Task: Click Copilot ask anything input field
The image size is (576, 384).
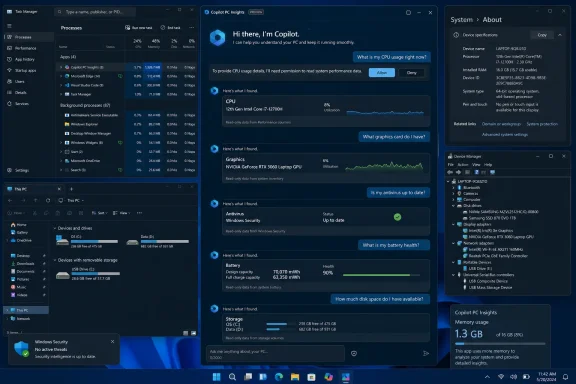Action: [x=275, y=354]
